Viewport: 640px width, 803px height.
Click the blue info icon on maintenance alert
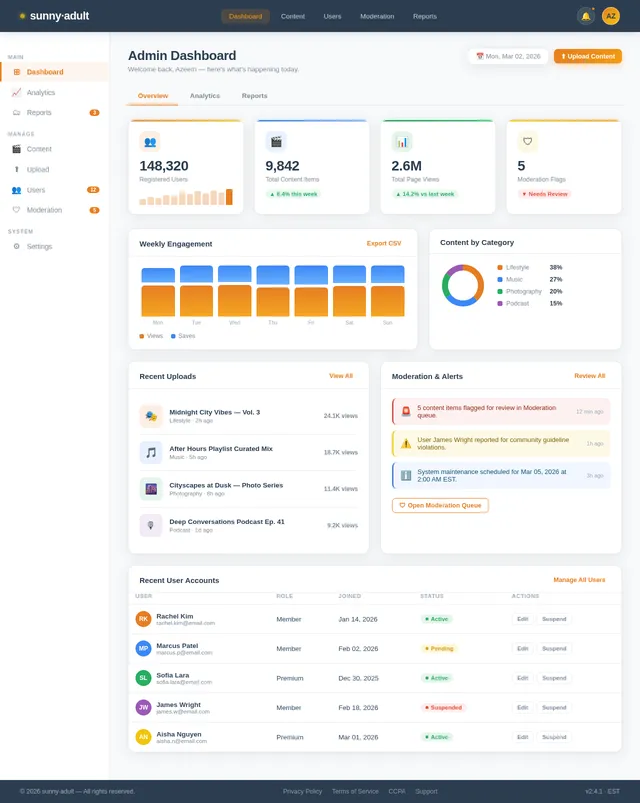[x=406, y=475]
